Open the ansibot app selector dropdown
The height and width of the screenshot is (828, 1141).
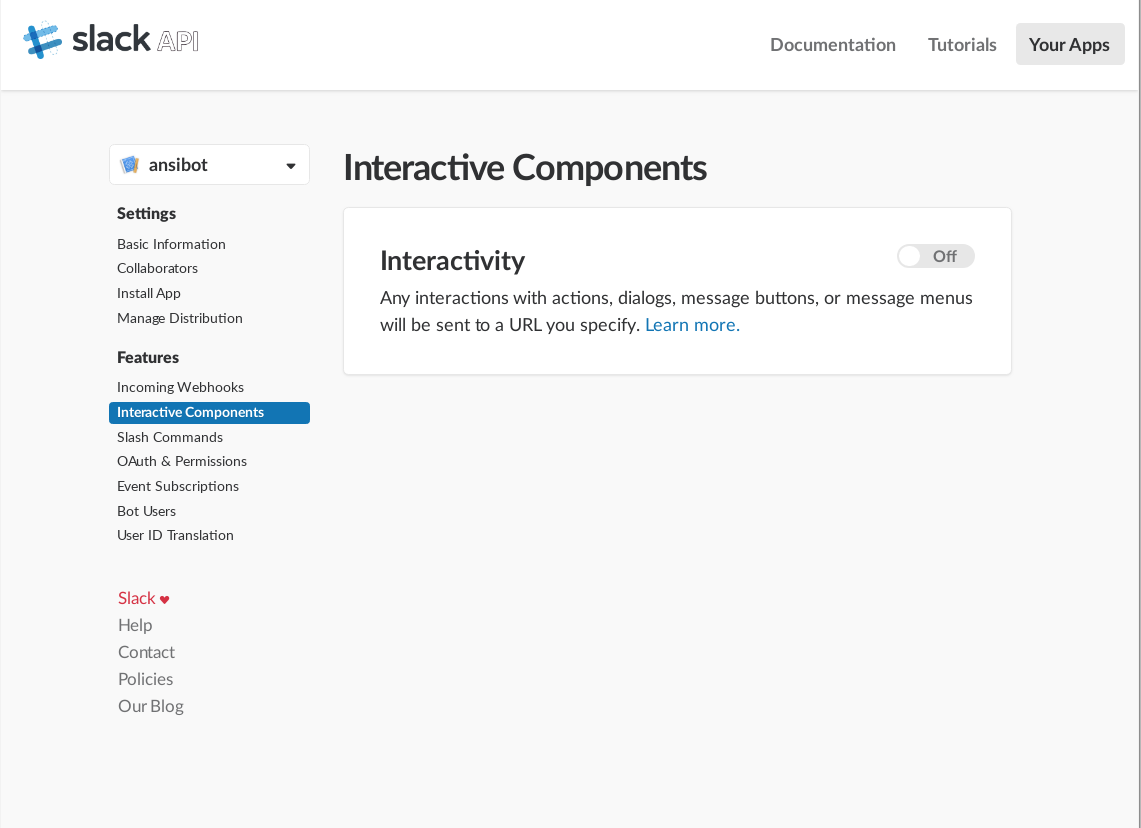tap(290, 166)
